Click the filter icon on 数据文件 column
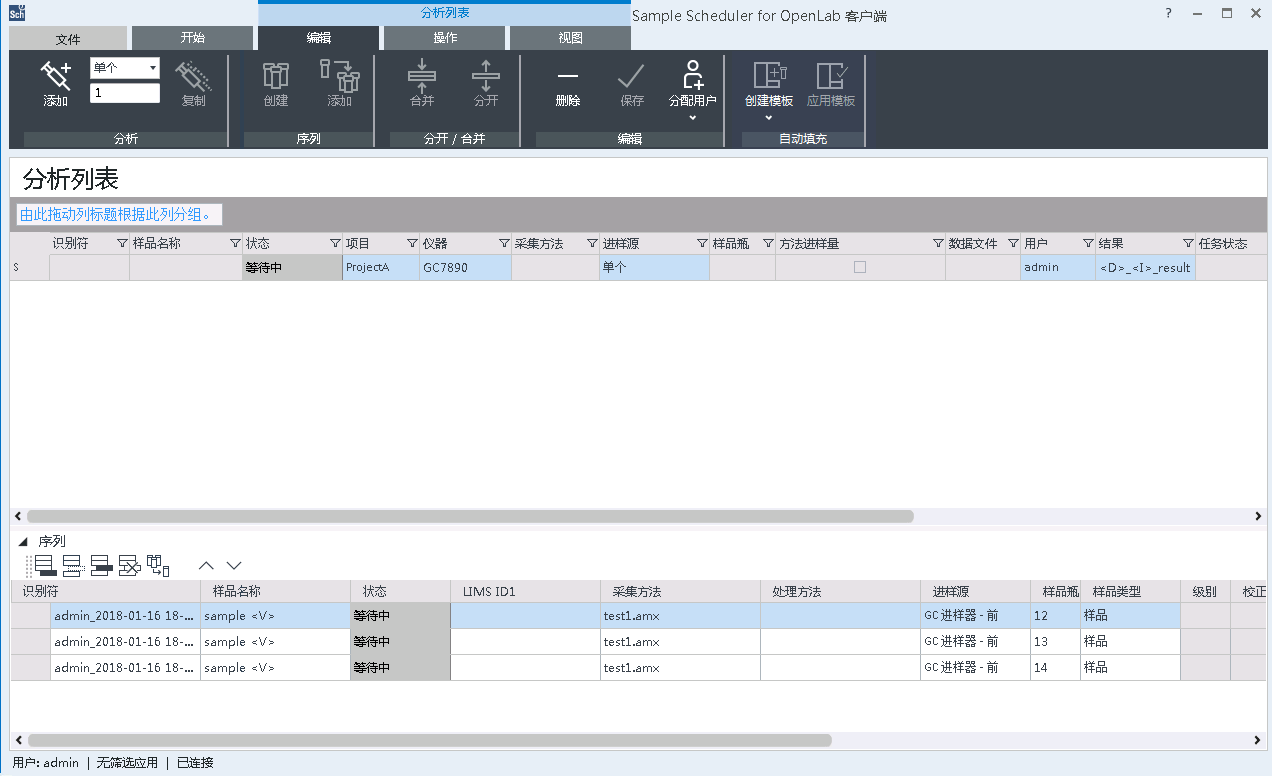Image resolution: width=1272 pixels, height=776 pixels. (x=1013, y=243)
